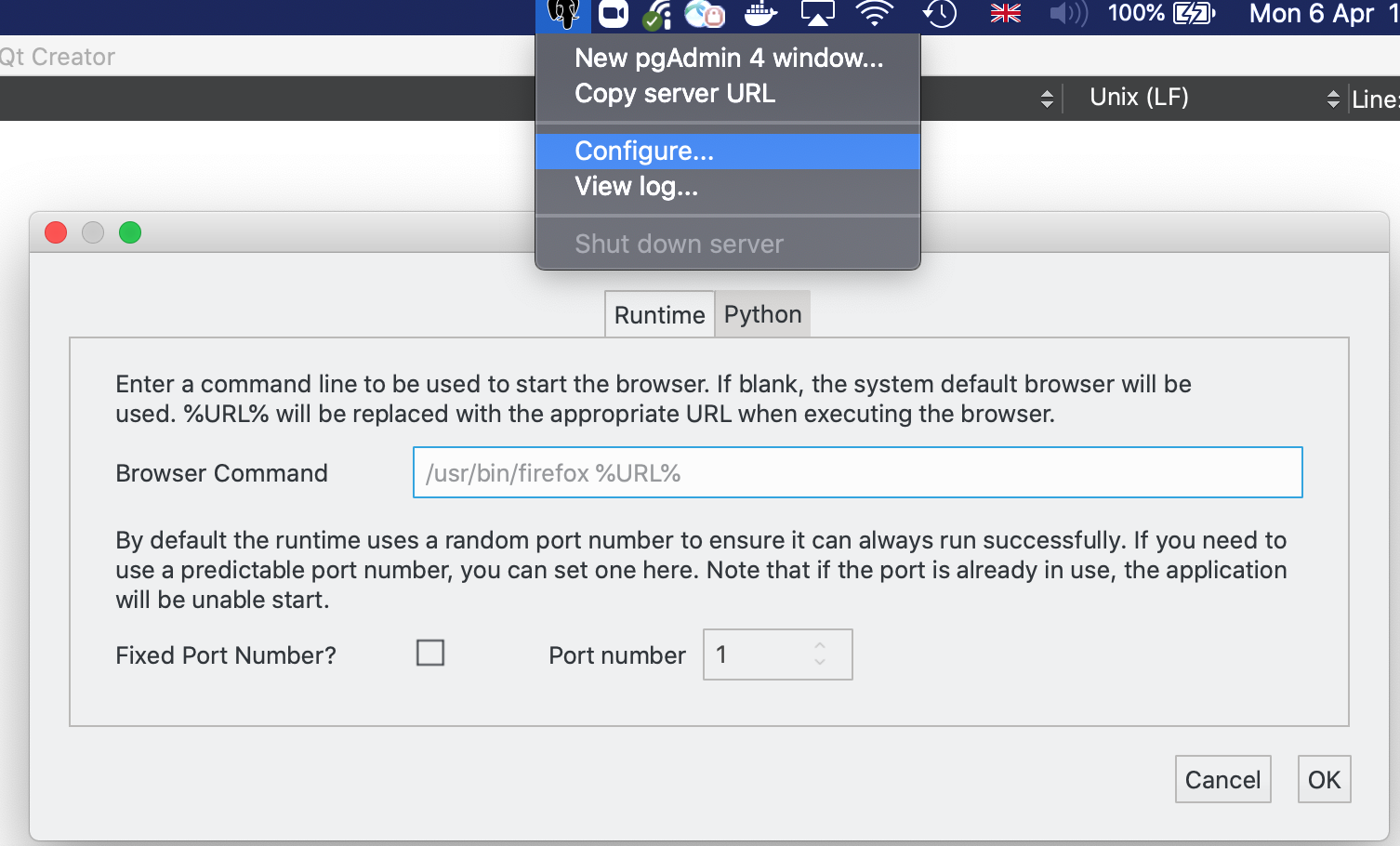The width and height of the screenshot is (1400, 846).
Task: Click the Browser Command text field
Action: pyautogui.click(x=857, y=473)
